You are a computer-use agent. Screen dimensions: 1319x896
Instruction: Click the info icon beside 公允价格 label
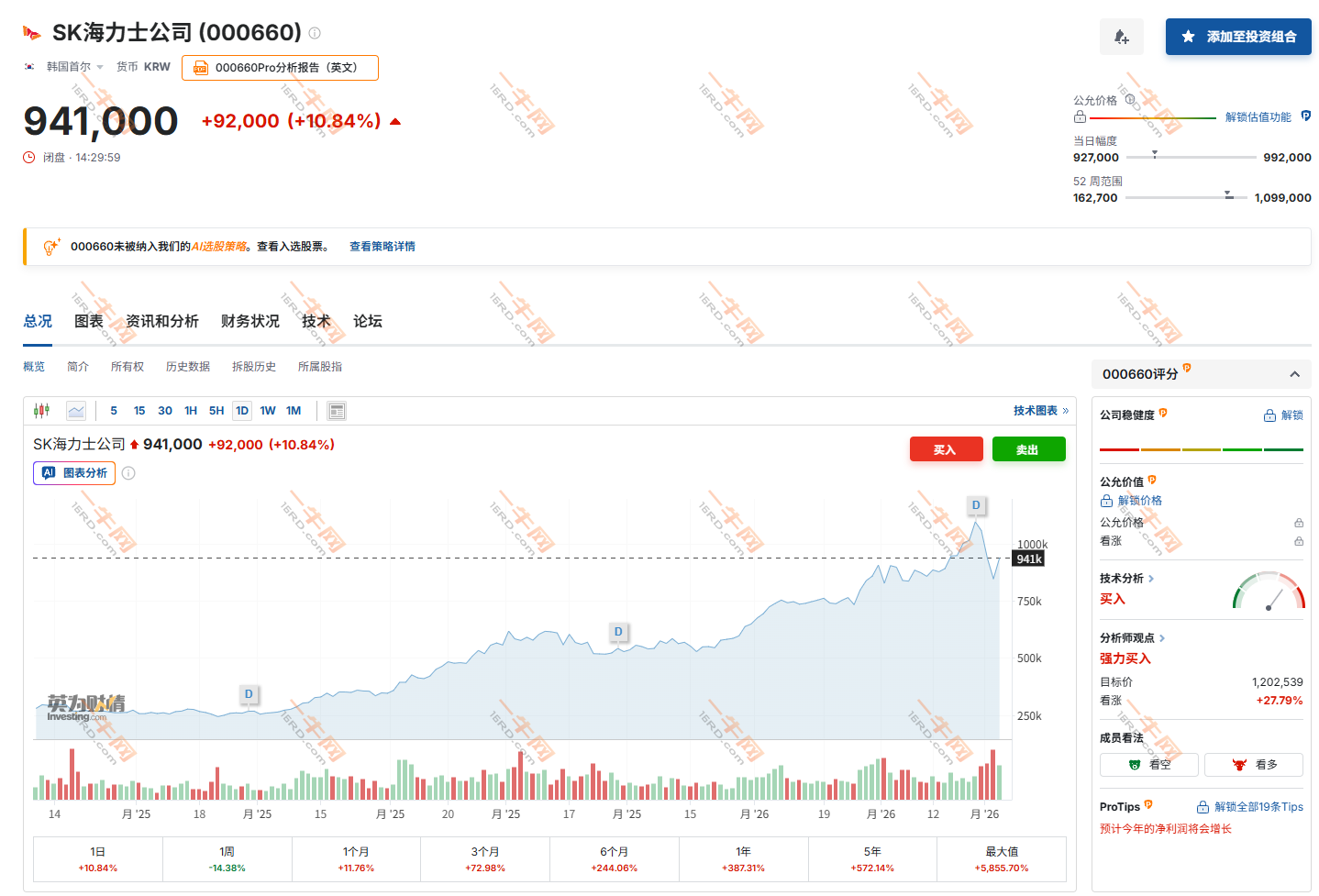pyautogui.click(x=1130, y=100)
